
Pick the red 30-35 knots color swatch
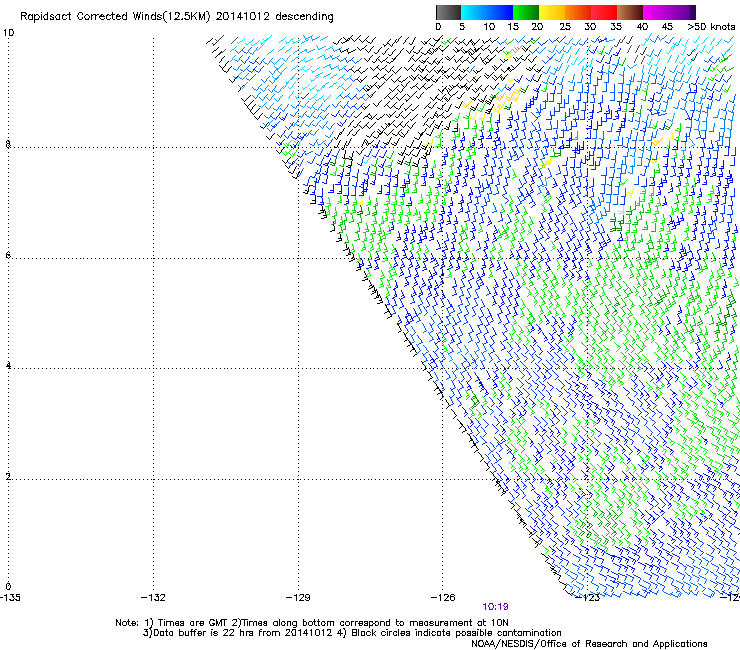pyautogui.click(x=604, y=12)
